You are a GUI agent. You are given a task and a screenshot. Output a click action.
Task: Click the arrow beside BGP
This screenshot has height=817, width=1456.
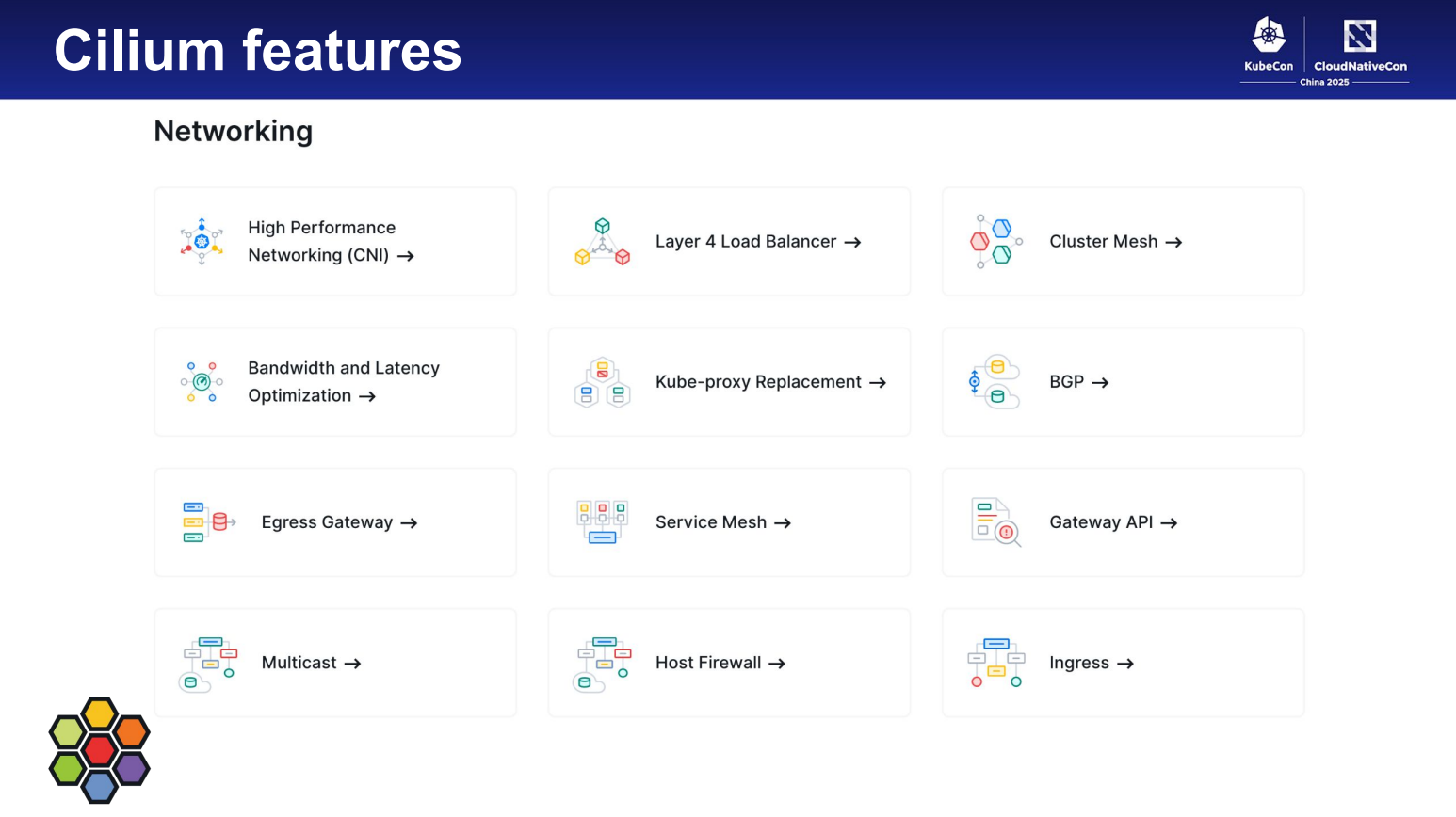coord(1100,383)
